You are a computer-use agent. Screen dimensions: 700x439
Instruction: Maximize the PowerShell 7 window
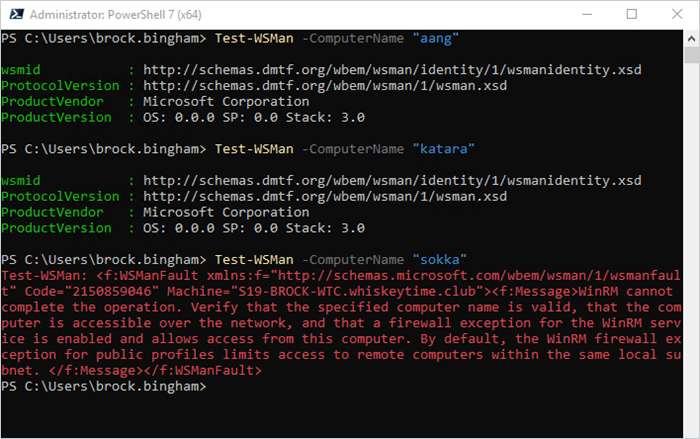click(x=632, y=15)
